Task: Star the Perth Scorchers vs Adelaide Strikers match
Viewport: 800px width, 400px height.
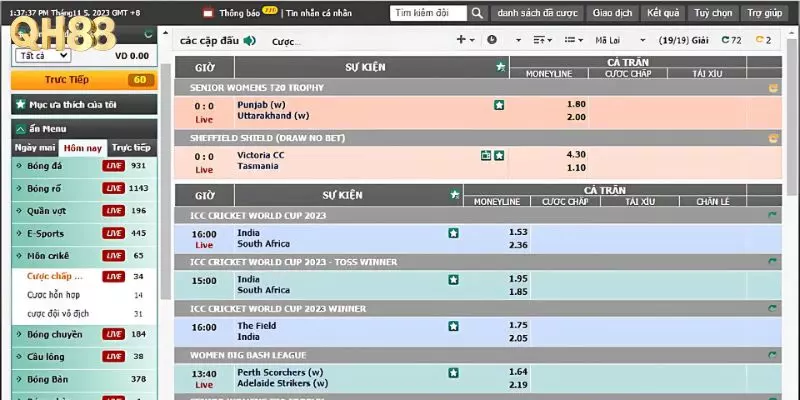Action: pos(454,372)
